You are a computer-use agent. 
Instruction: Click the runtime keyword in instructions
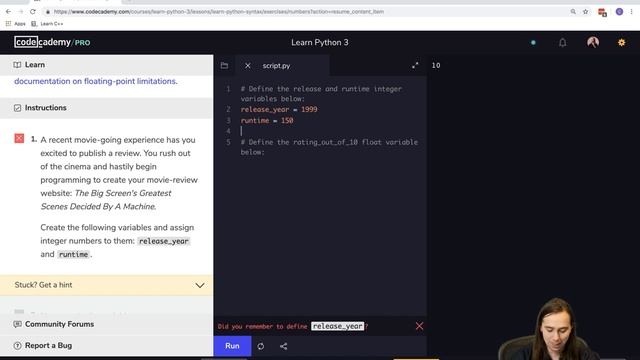pos(73,254)
